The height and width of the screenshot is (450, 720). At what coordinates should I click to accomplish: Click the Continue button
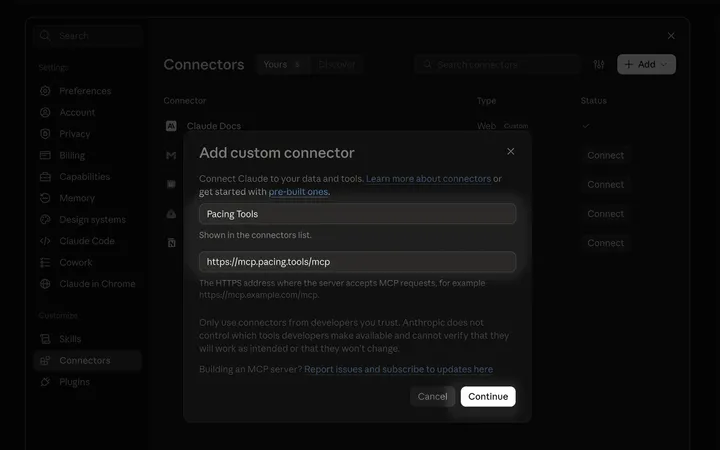488,396
